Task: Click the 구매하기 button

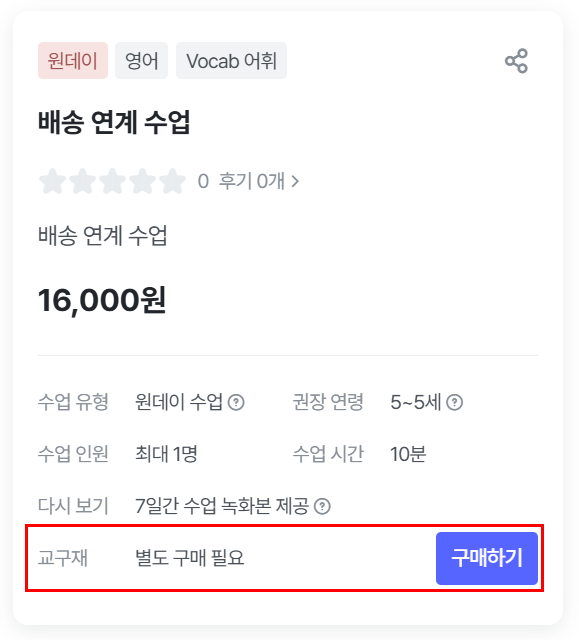Action: (x=487, y=558)
